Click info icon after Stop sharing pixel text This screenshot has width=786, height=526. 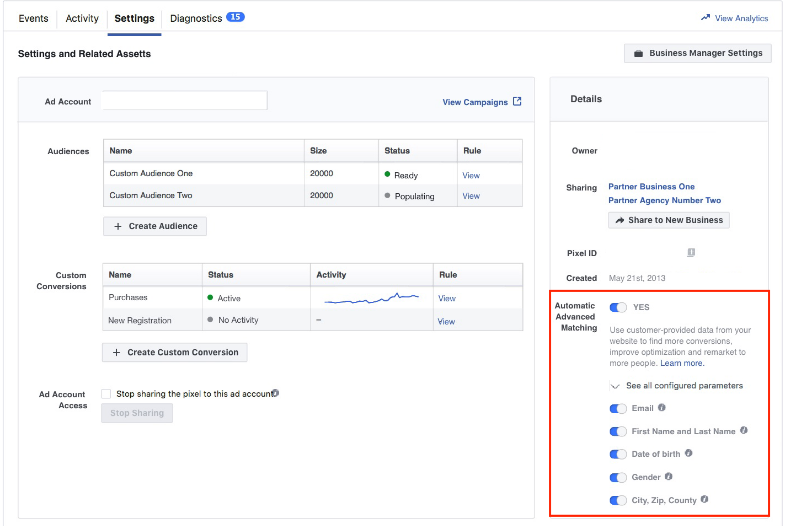(x=276, y=393)
